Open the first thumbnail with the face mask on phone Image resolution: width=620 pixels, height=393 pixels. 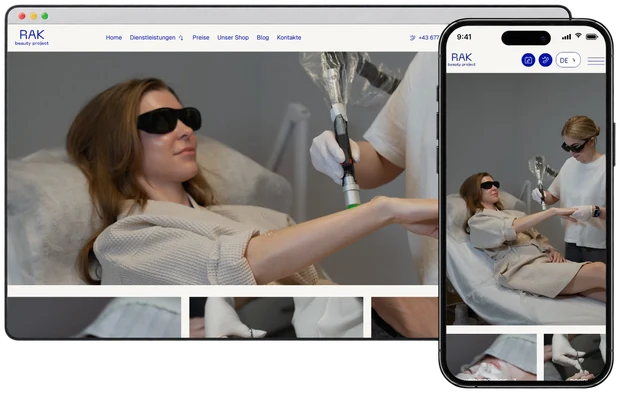491,357
